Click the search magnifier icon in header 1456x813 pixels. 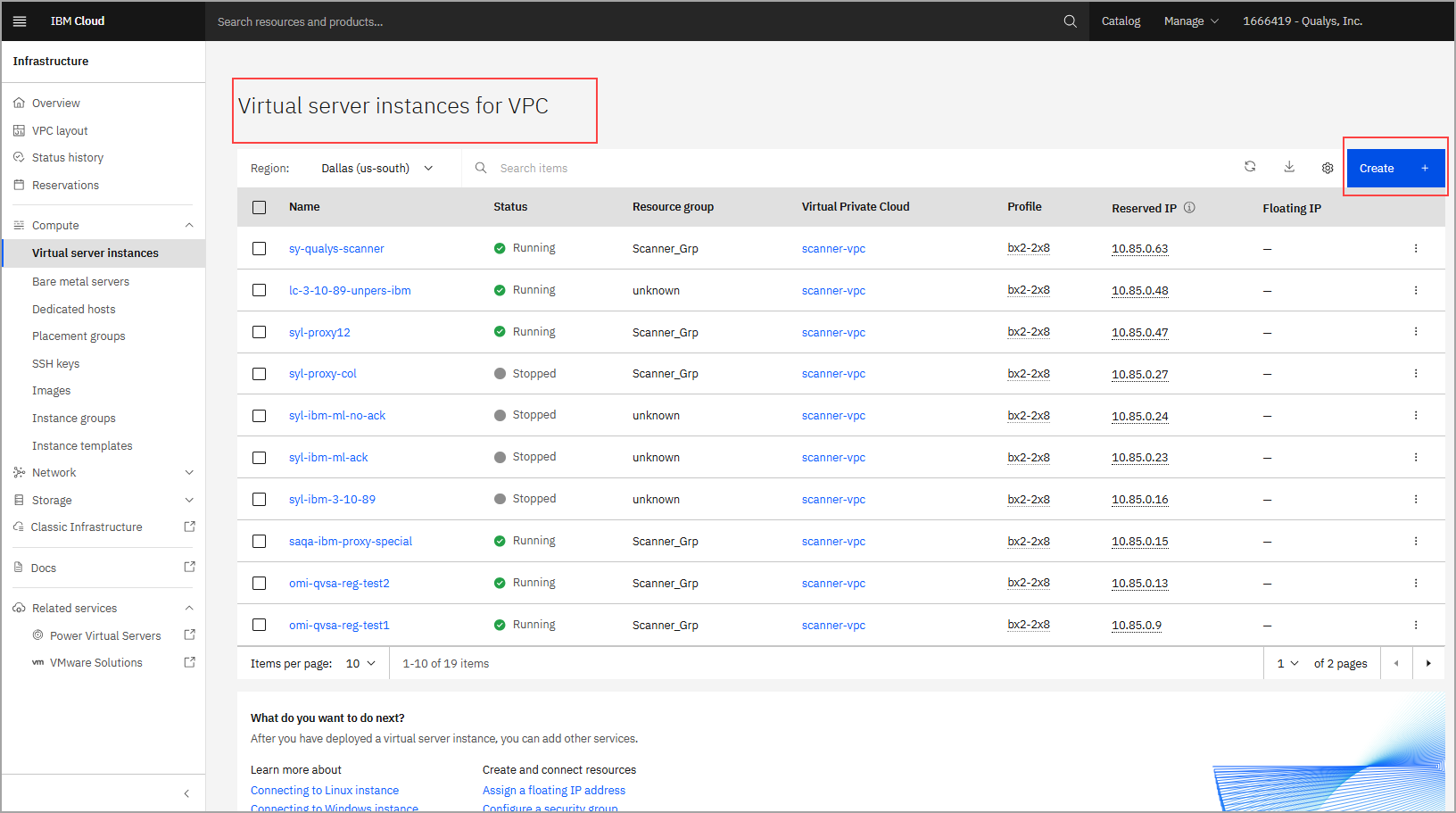pos(1070,21)
